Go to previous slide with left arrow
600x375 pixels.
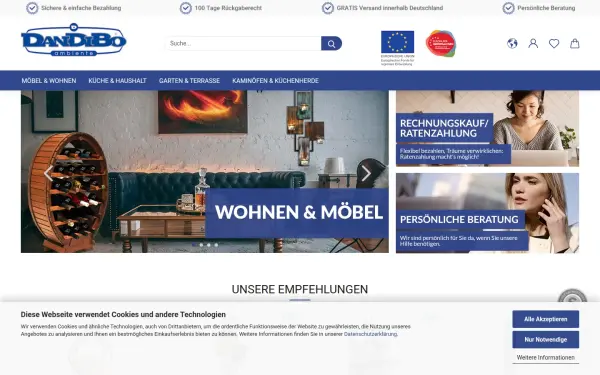49,173
